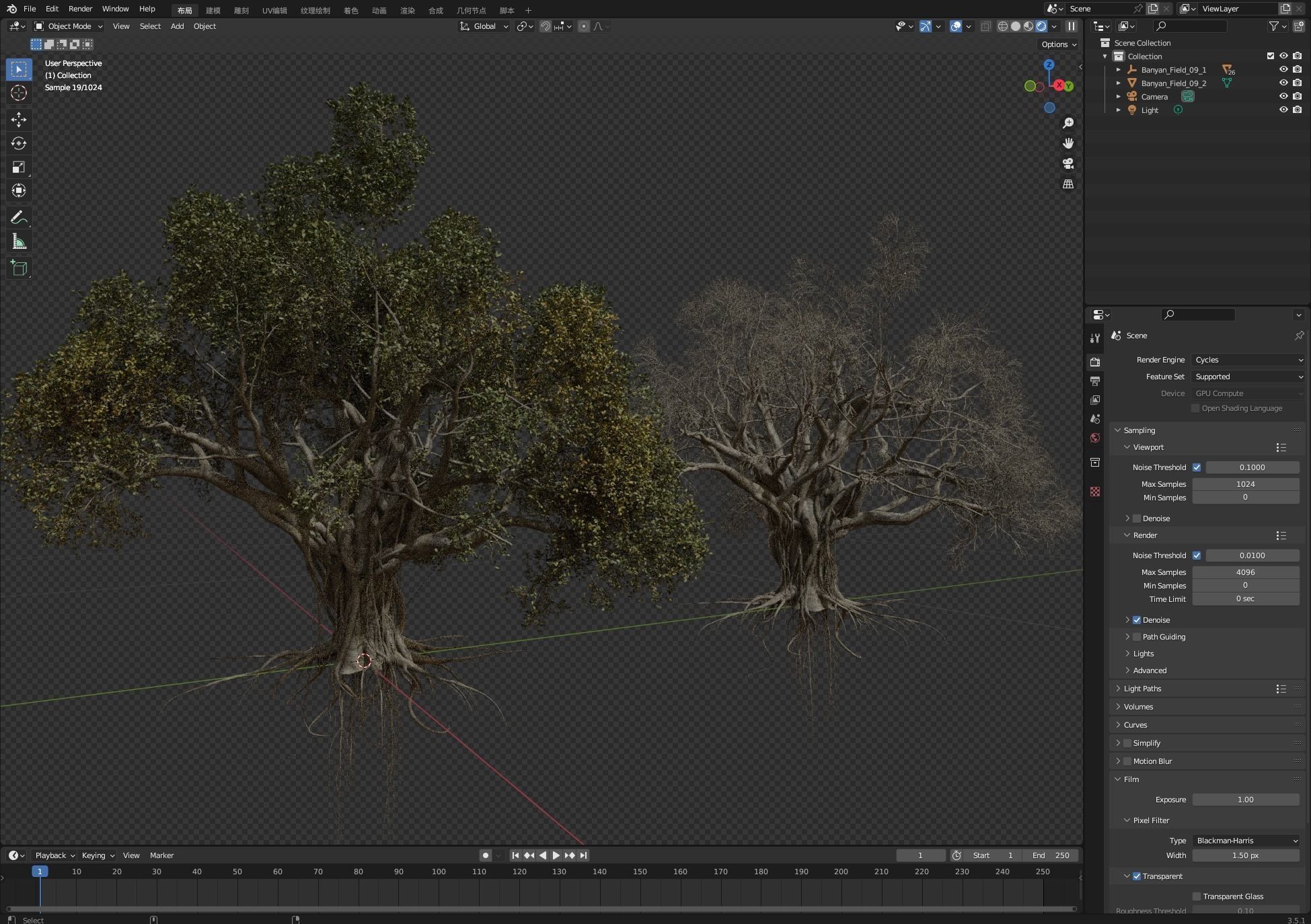Open the Scene properties tab
Viewport: 1311px width, 924px height.
click(x=1095, y=419)
